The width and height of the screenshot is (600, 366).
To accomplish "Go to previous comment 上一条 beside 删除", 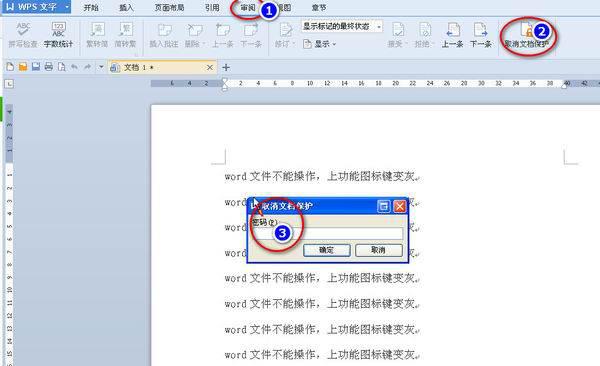I will 223,34.
